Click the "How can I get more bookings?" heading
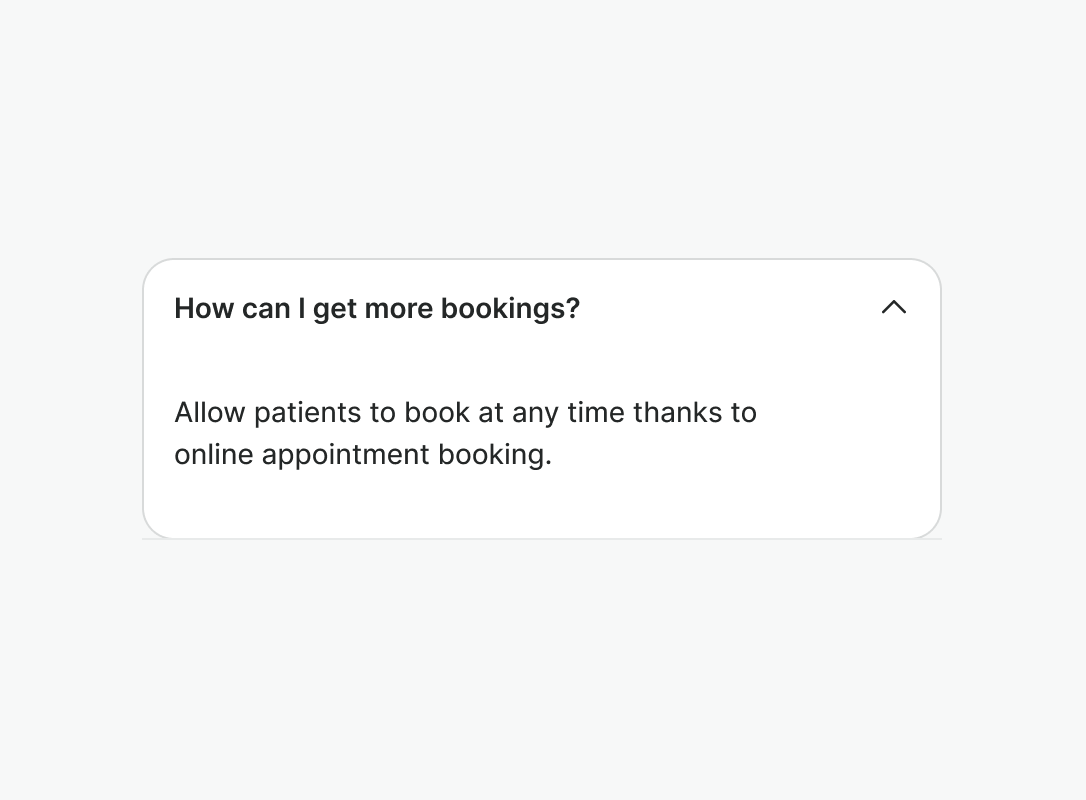1086x800 pixels. coord(377,309)
